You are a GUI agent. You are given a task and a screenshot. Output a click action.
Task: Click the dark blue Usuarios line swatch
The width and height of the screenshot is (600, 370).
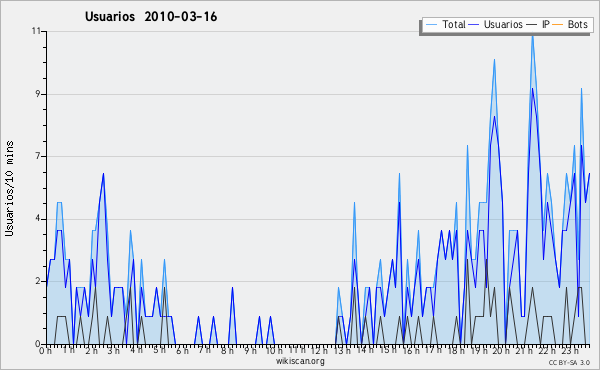click(474, 25)
